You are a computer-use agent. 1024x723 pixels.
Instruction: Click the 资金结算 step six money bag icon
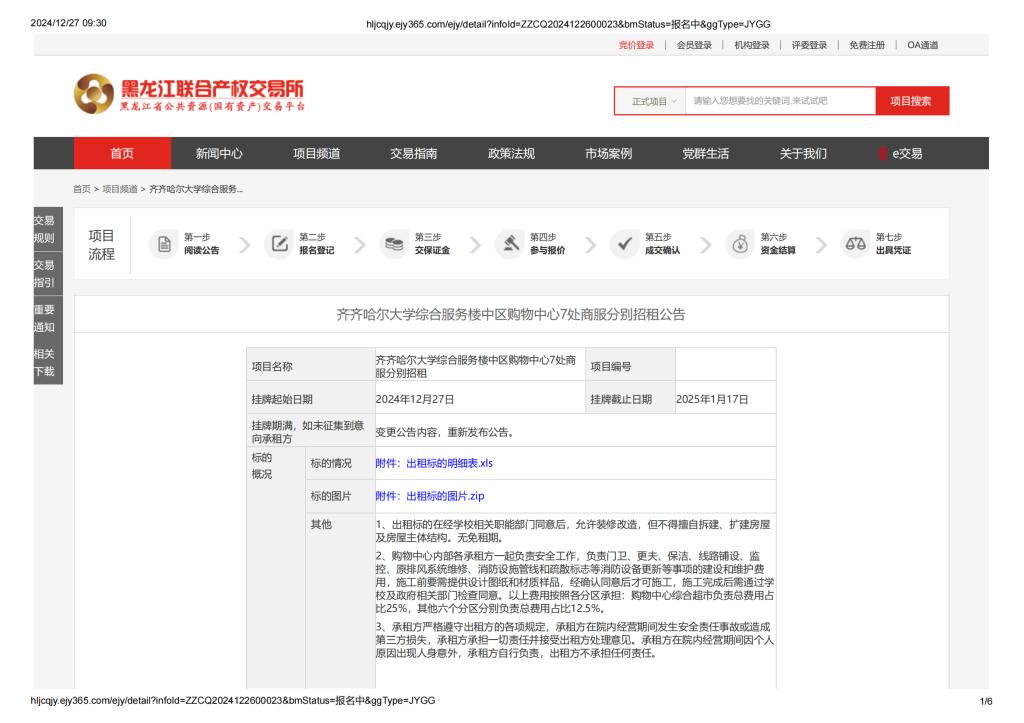tap(740, 244)
